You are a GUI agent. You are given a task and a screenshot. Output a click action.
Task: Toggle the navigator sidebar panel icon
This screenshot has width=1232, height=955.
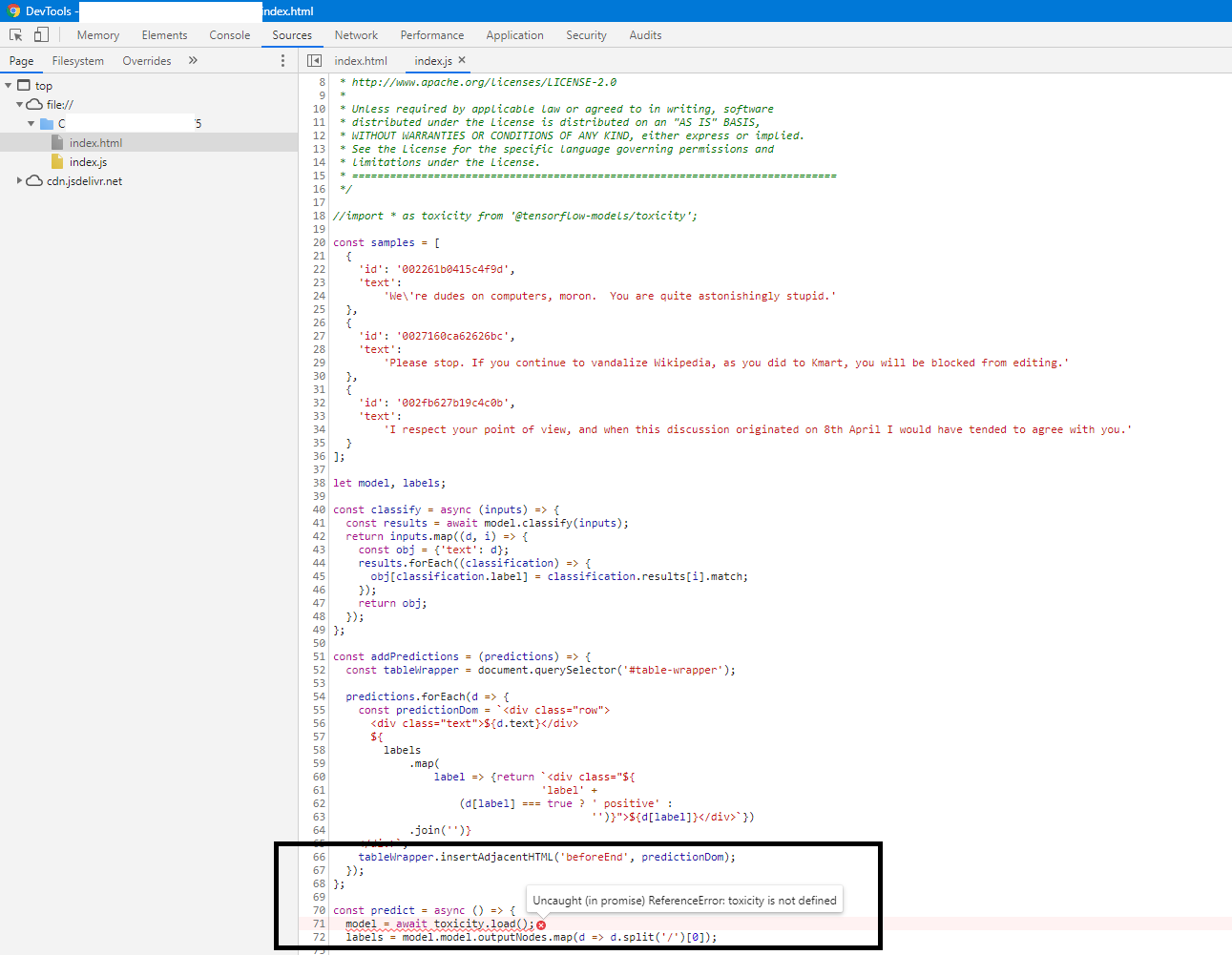(x=314, y=60)
